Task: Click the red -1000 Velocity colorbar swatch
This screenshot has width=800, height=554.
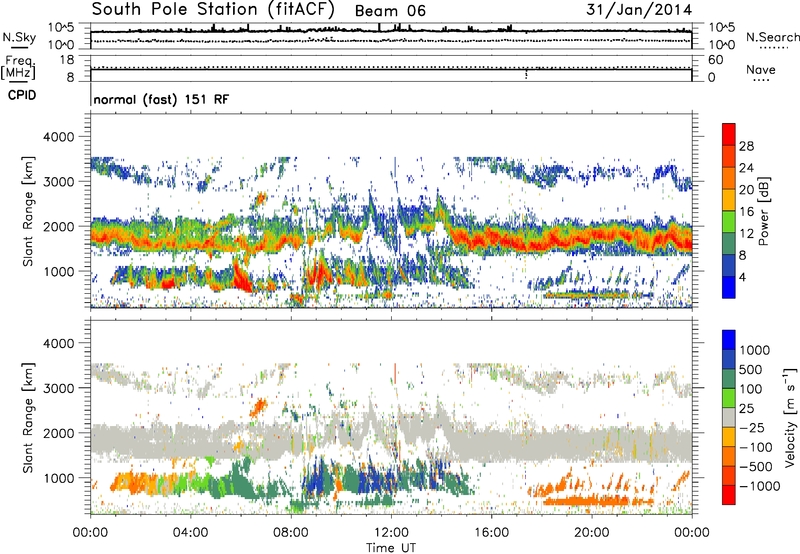Action: [729, 495]
